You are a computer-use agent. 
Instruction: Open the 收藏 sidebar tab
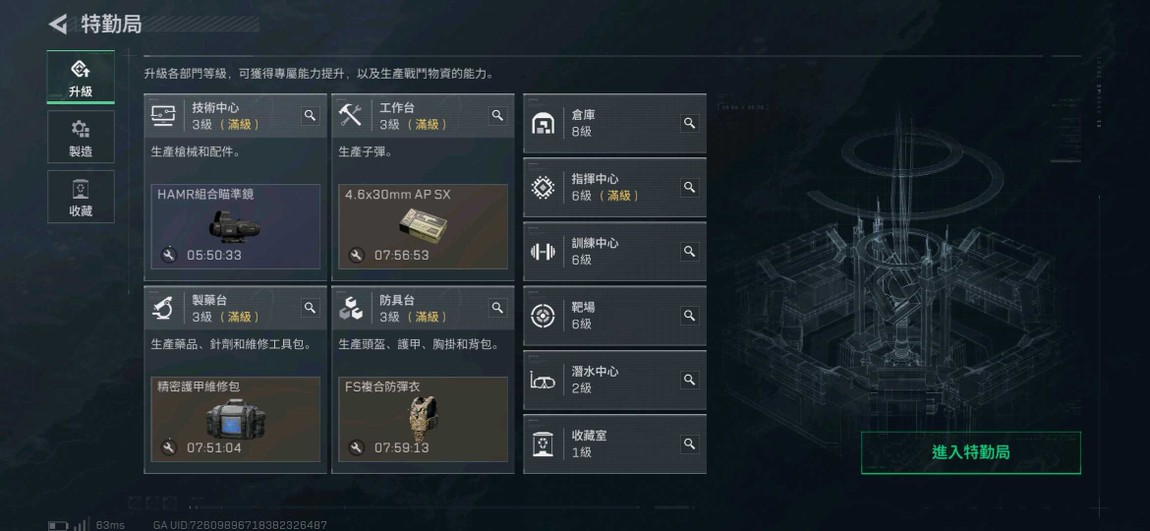coord(81,197)
